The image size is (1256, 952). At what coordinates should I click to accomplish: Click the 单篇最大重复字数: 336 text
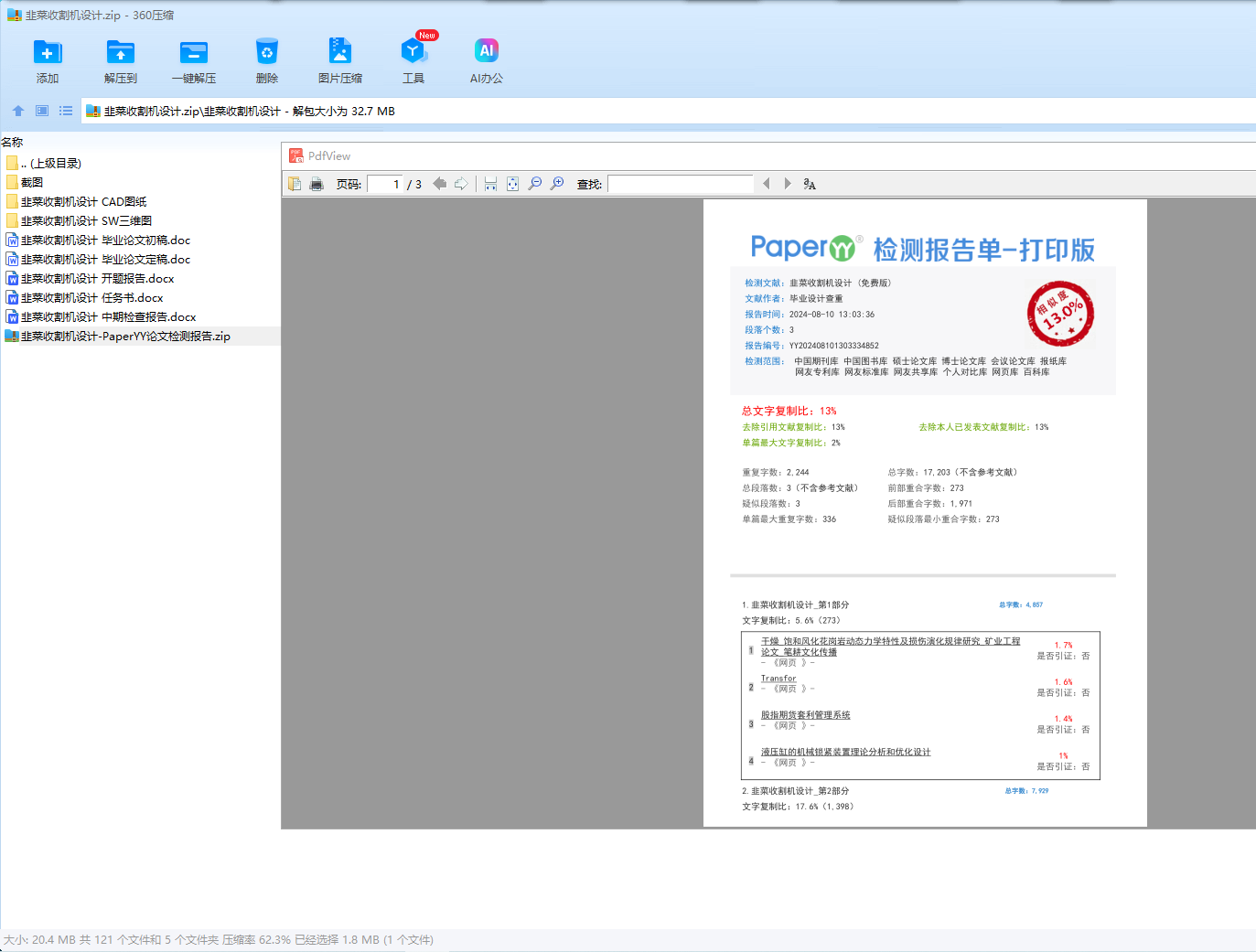coord(789,519)
